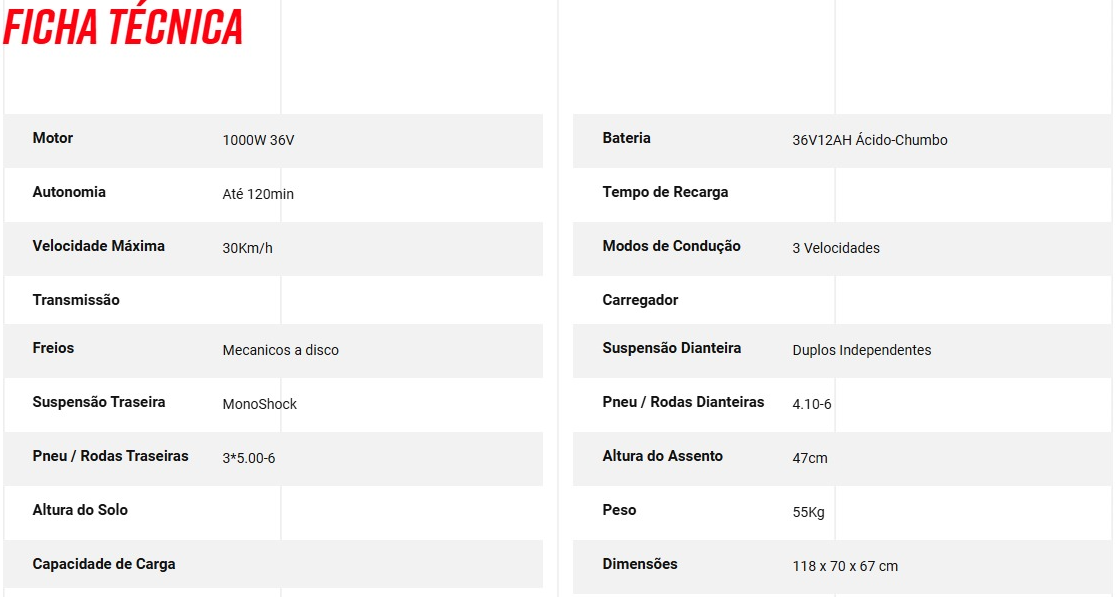This screenshot has width=1117, height=597.
Task: Click the Bateria row label
Action: click(626, 138)
